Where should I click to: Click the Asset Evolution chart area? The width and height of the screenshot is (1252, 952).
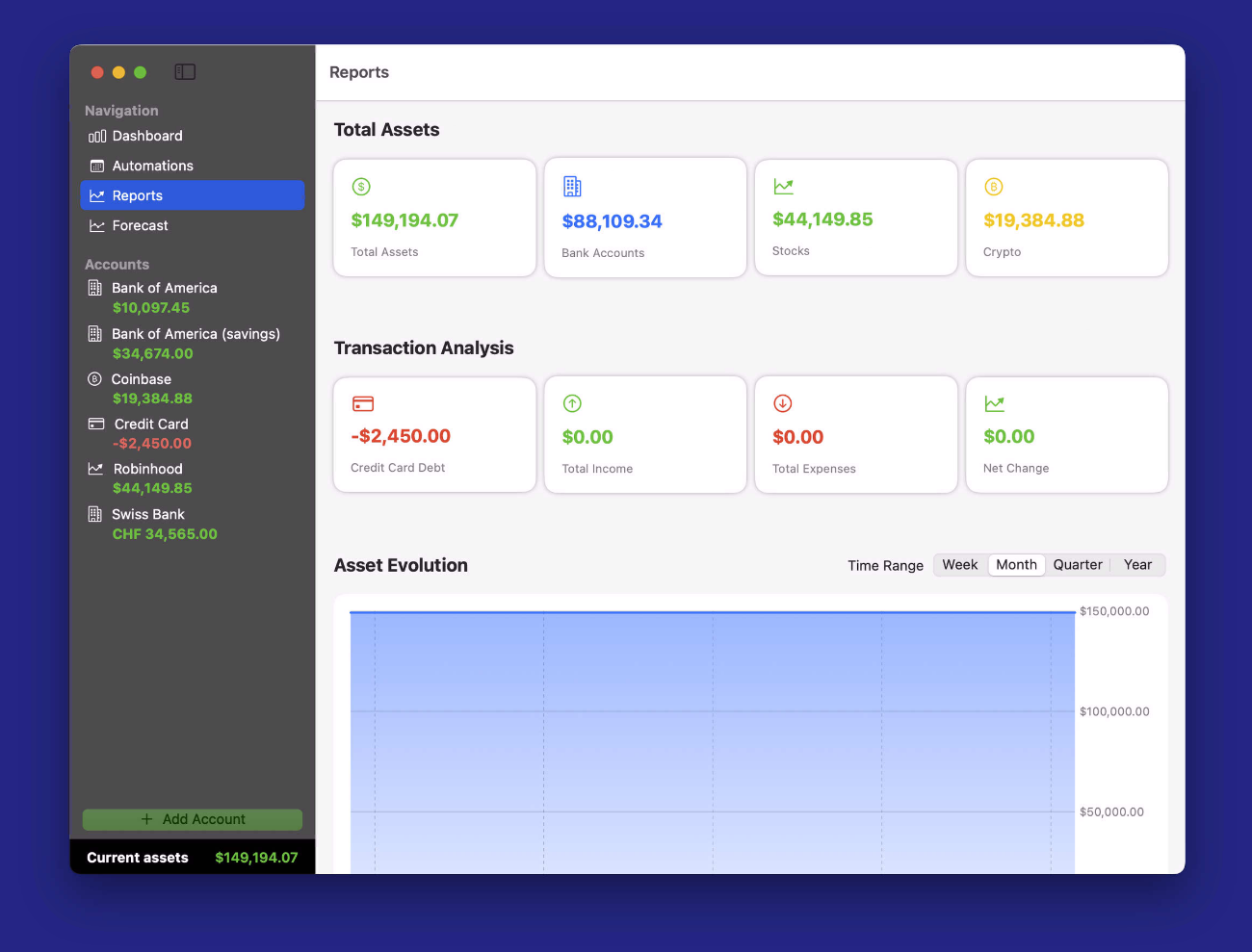(713, 741)
